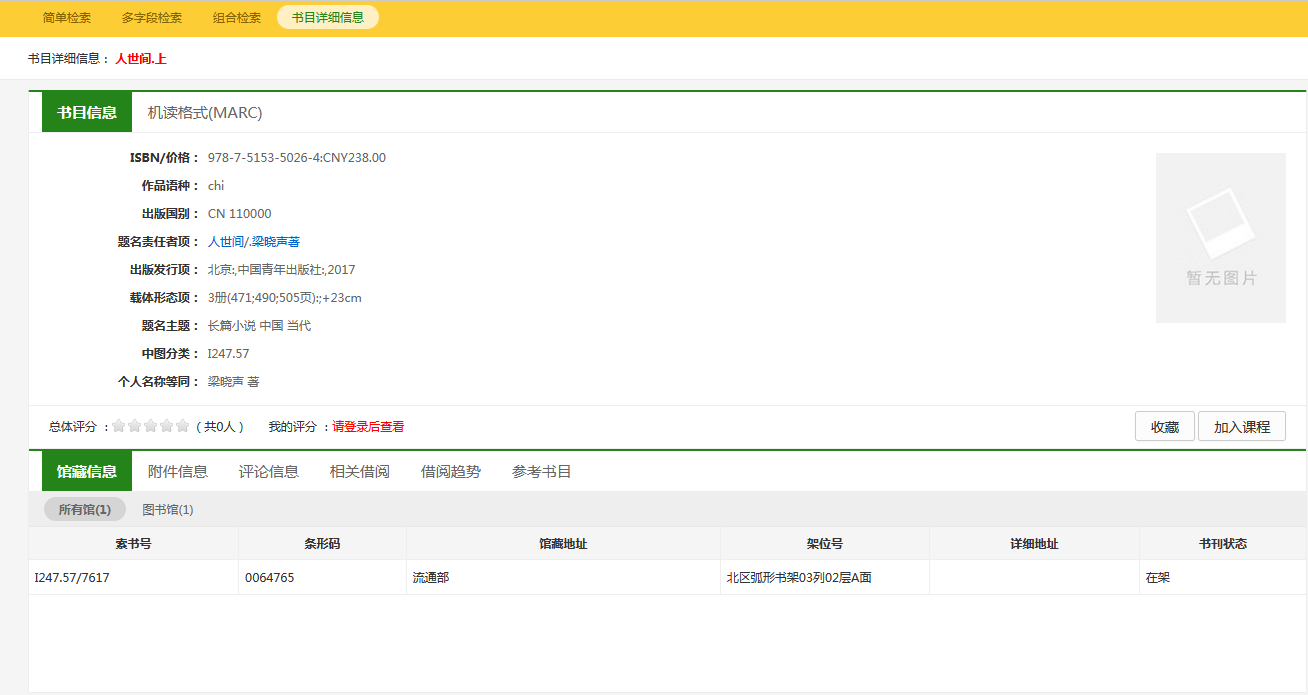Viewport: 1308px width, 695px height.
Task: Show the 借阅趋势 tab
Action: [x=451, y=471]
